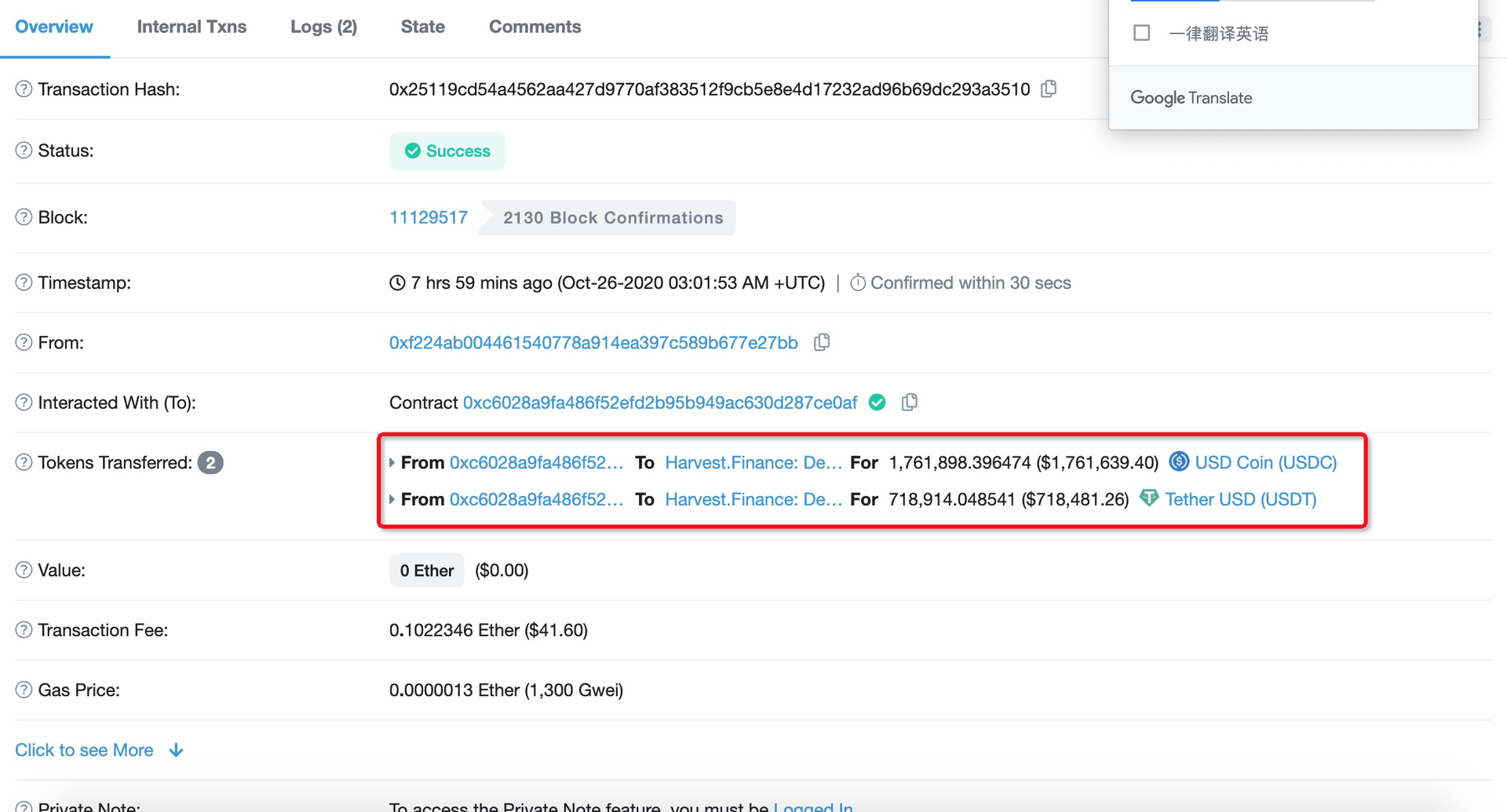Viewport: 1507px width, 812px height.
Task: Click the Success status badge
Action: coord(447,151)
